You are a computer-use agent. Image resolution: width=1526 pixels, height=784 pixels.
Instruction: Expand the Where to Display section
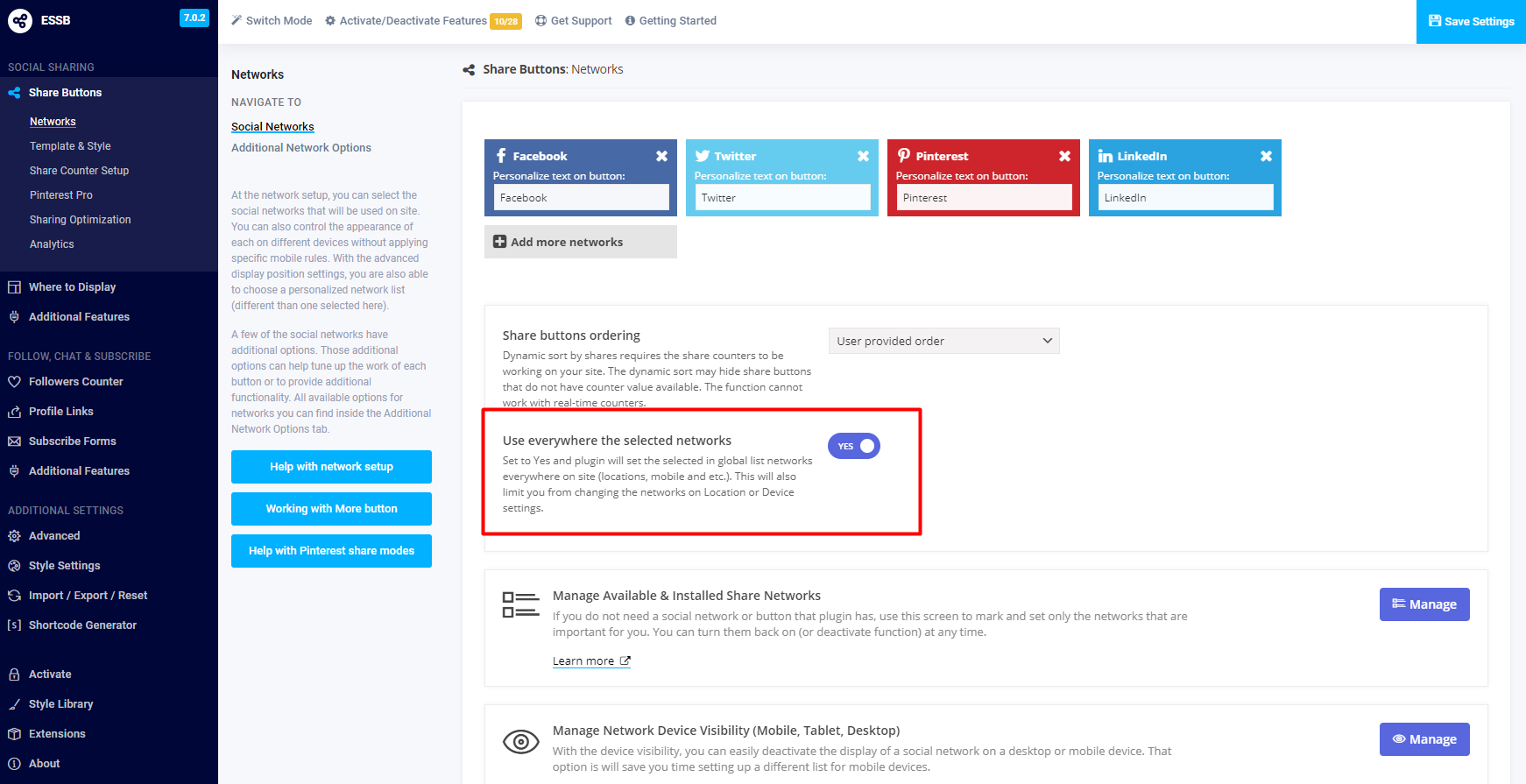(x=72, y=287)
